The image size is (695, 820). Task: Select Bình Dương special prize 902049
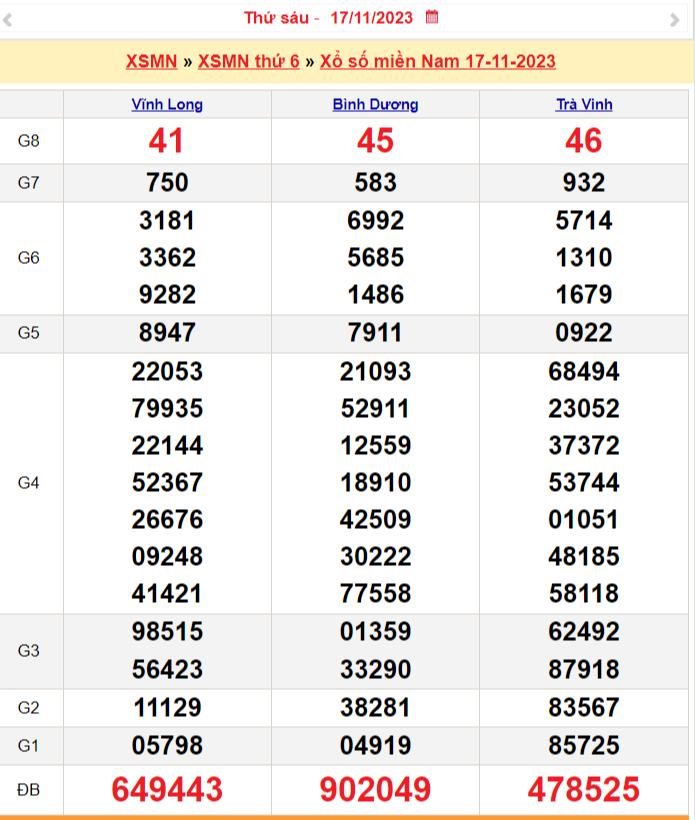tap(375, 789)
